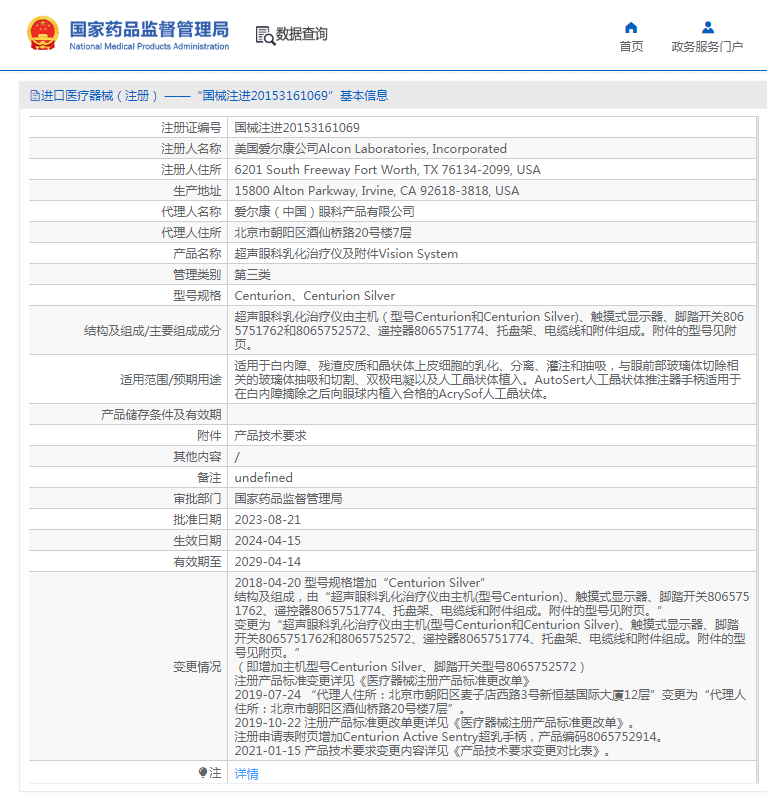
Task: Open 政务服务门户 text link
Action: tap(707, 46)
